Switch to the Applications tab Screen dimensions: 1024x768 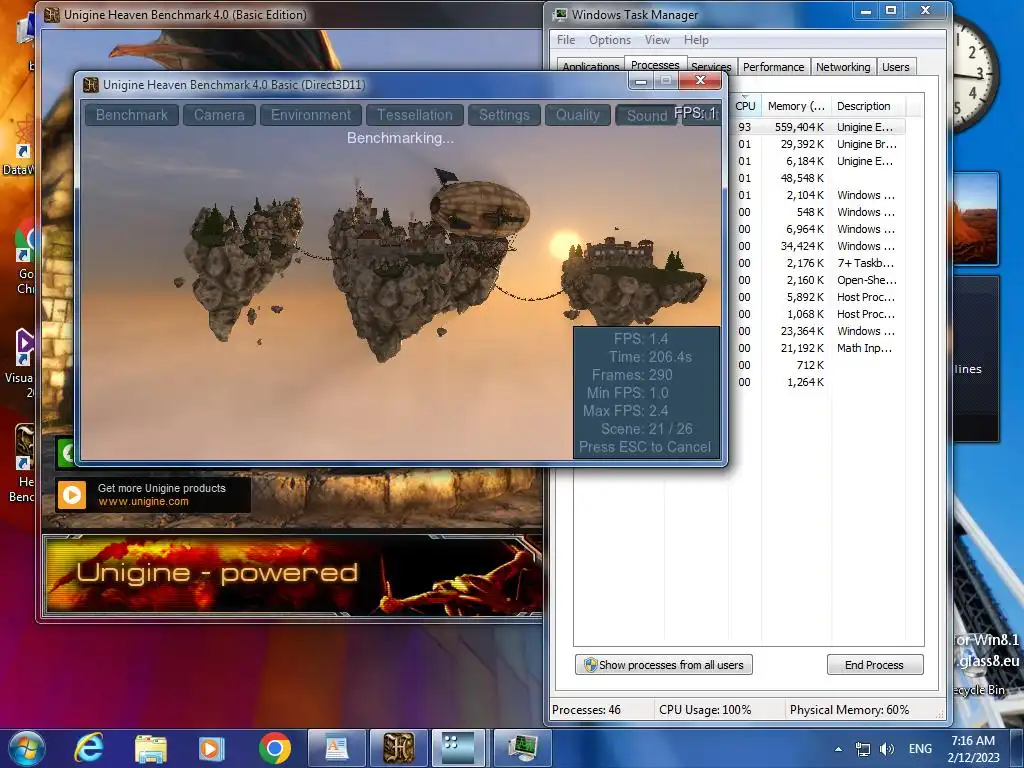tap(590, 66)
